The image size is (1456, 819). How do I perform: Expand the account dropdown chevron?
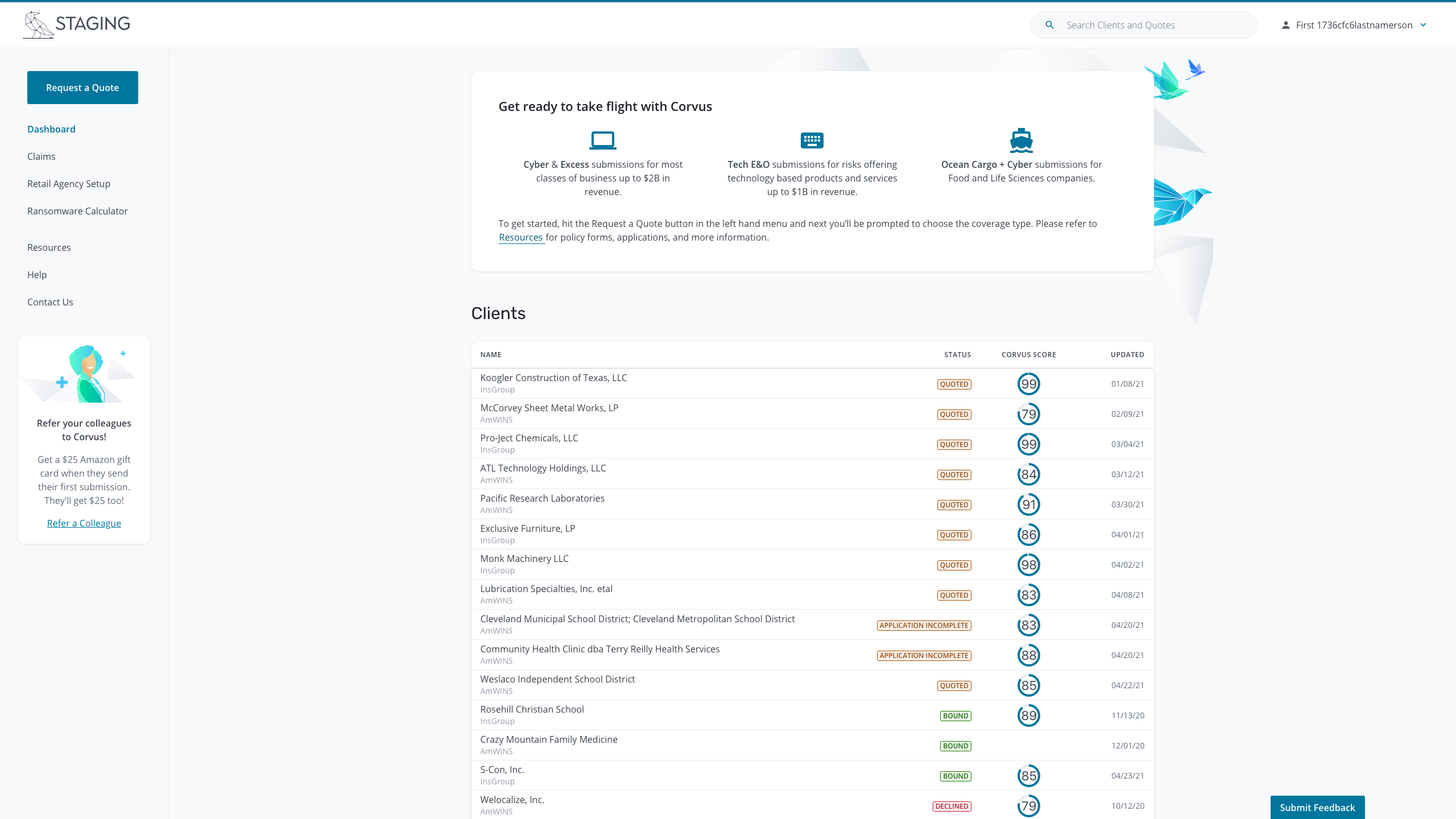tap(1424, 25)
